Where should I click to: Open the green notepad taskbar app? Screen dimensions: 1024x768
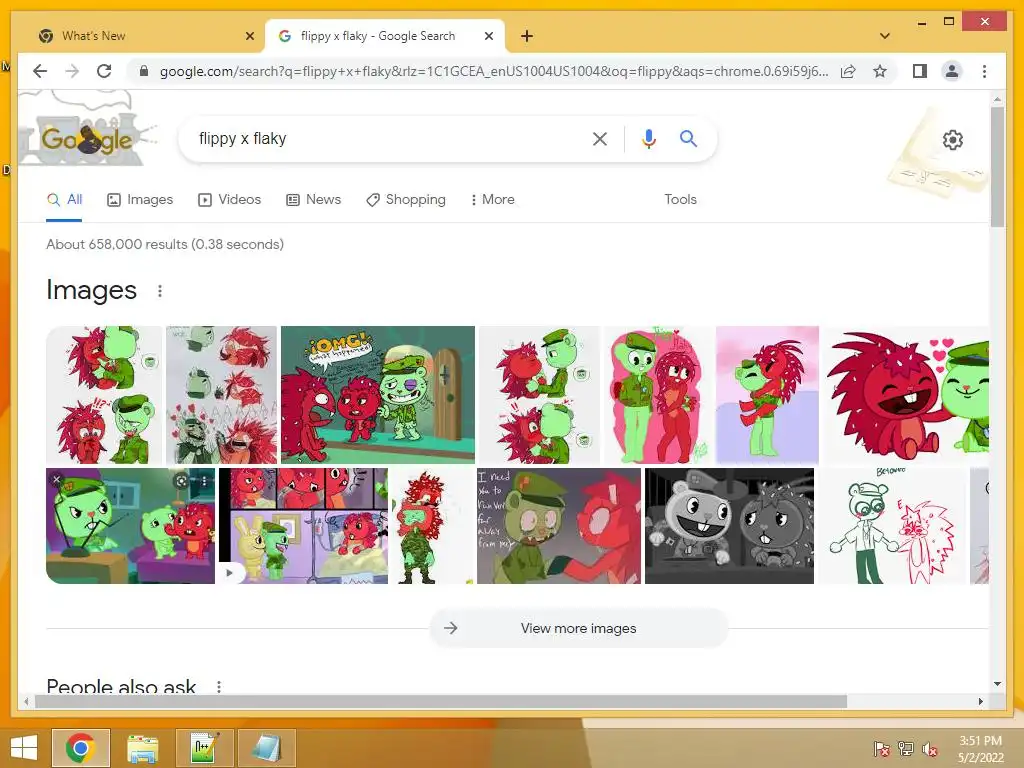(205, 748)
